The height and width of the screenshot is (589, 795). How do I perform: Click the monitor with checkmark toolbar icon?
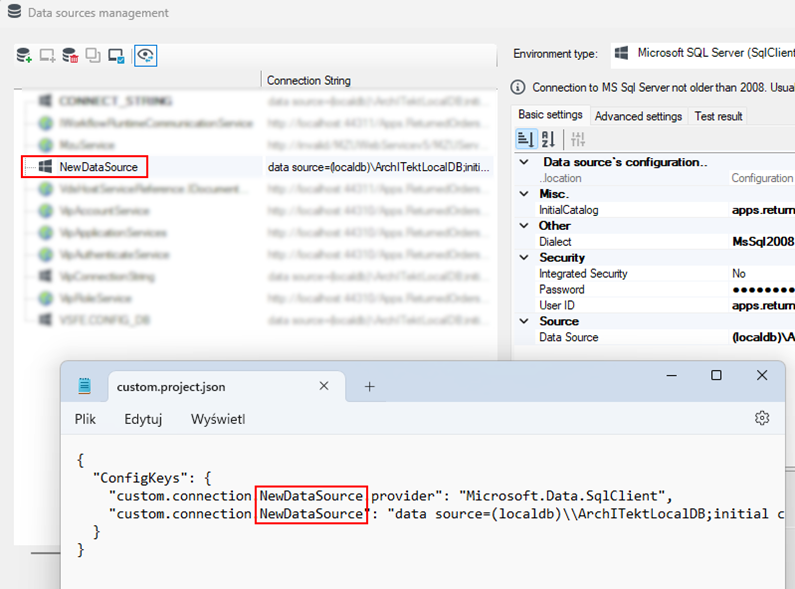pyautogui.click(x=116, y=56)
